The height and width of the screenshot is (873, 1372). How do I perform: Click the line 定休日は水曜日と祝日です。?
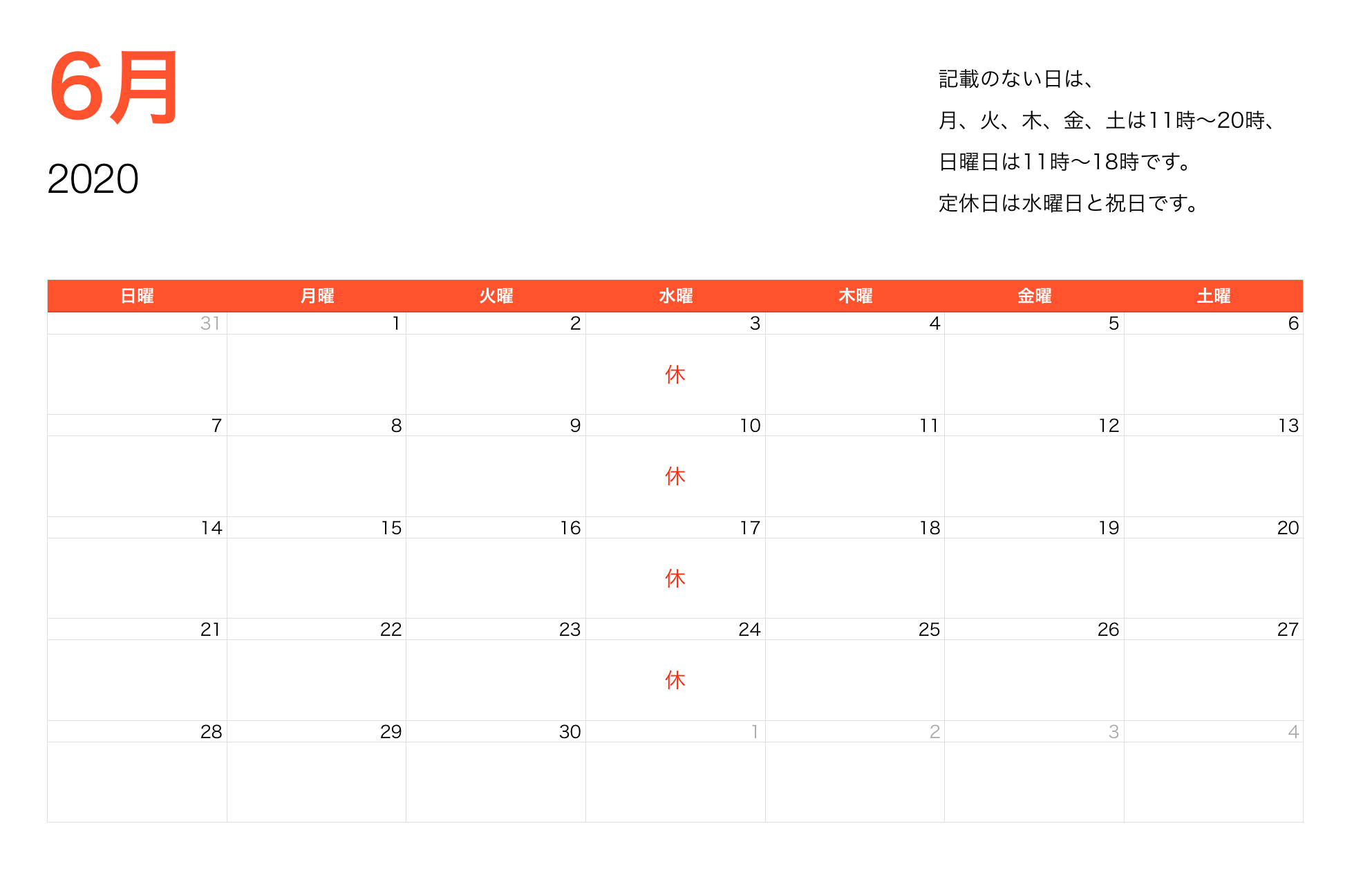click(x=1069, y=203)
